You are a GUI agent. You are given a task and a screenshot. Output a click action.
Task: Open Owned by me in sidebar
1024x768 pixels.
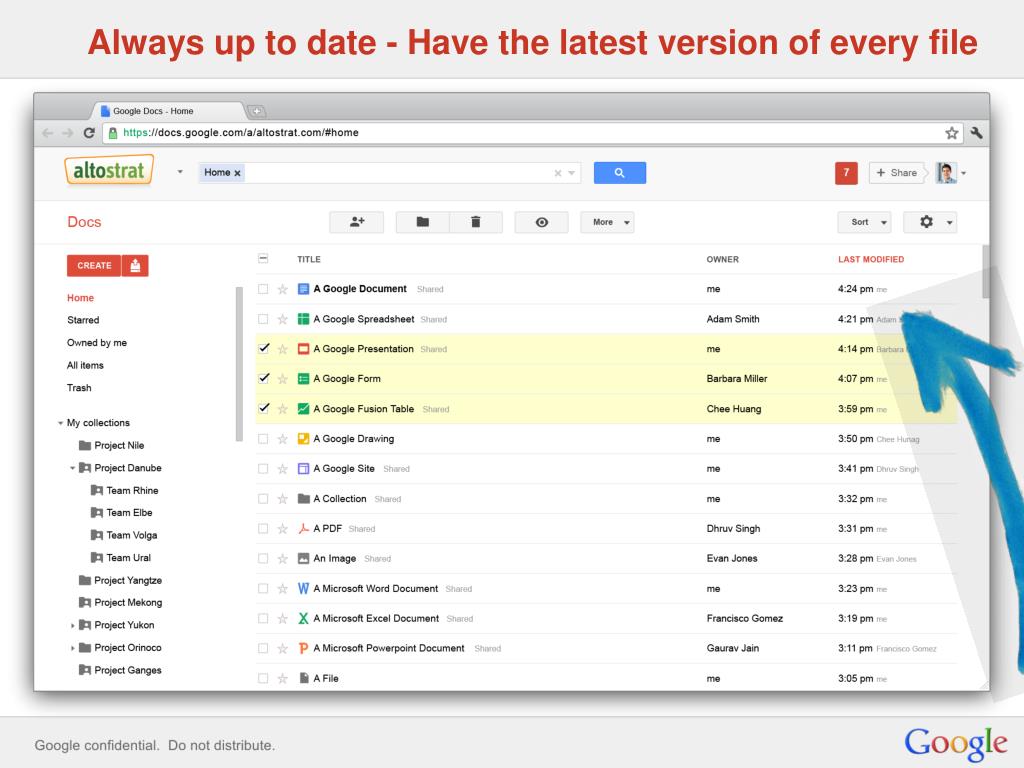coord(97,343)
